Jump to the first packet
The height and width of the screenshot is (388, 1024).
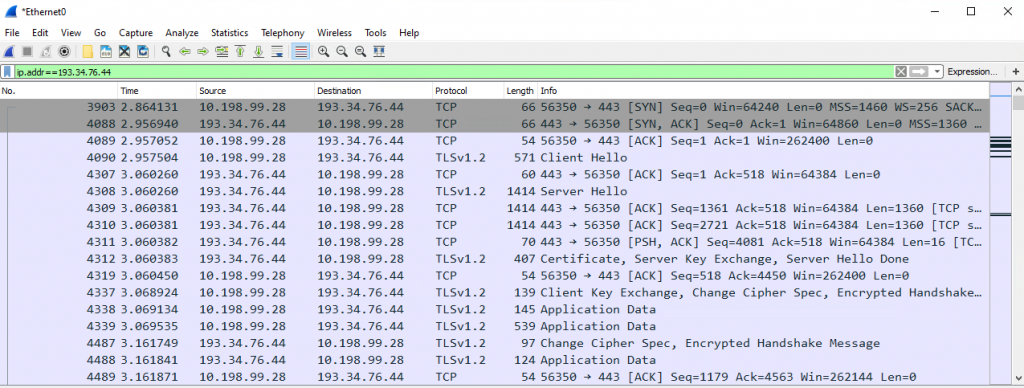point(240,52)
